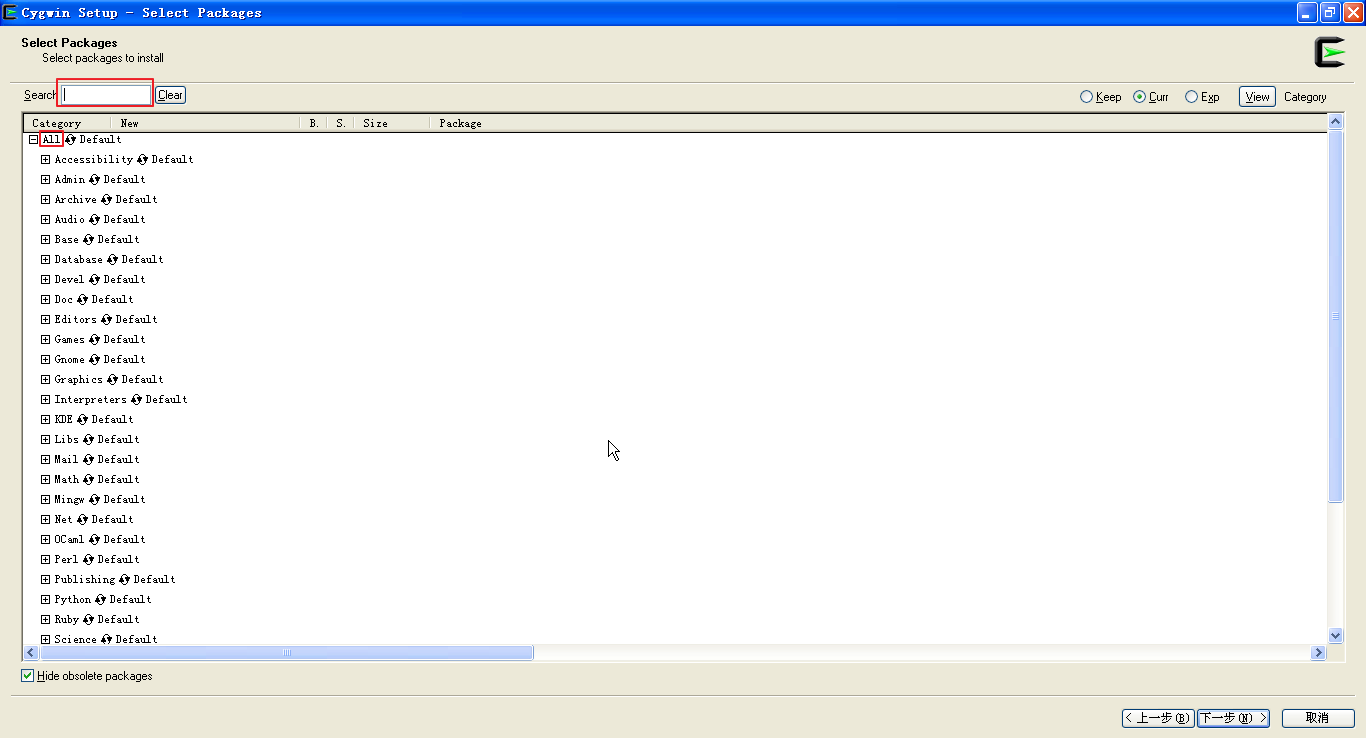The width and height of the screenshot is (1366, 738).
Task: Click the S. column header
Action: click(x=341, y=123)
